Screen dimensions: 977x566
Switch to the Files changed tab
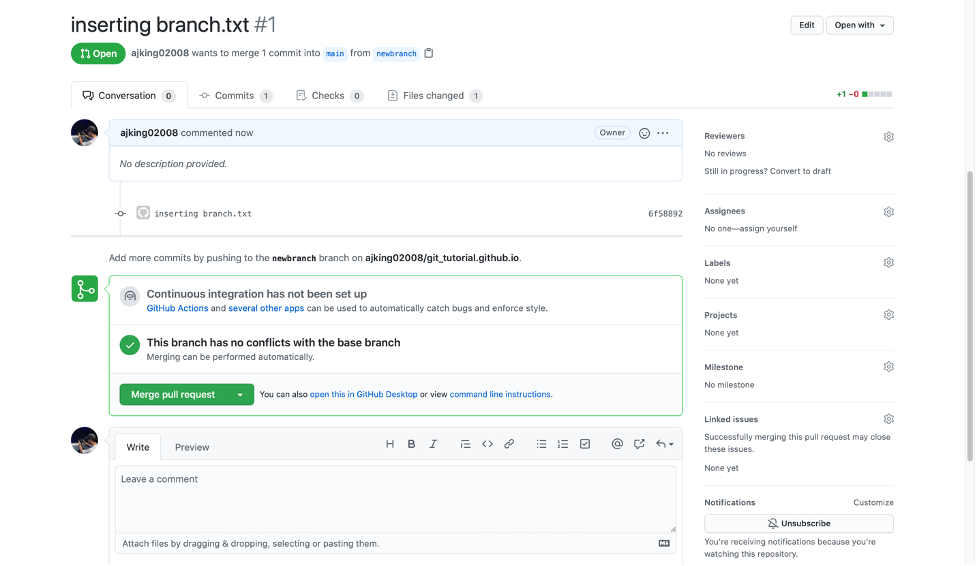[x=434, y=96]
